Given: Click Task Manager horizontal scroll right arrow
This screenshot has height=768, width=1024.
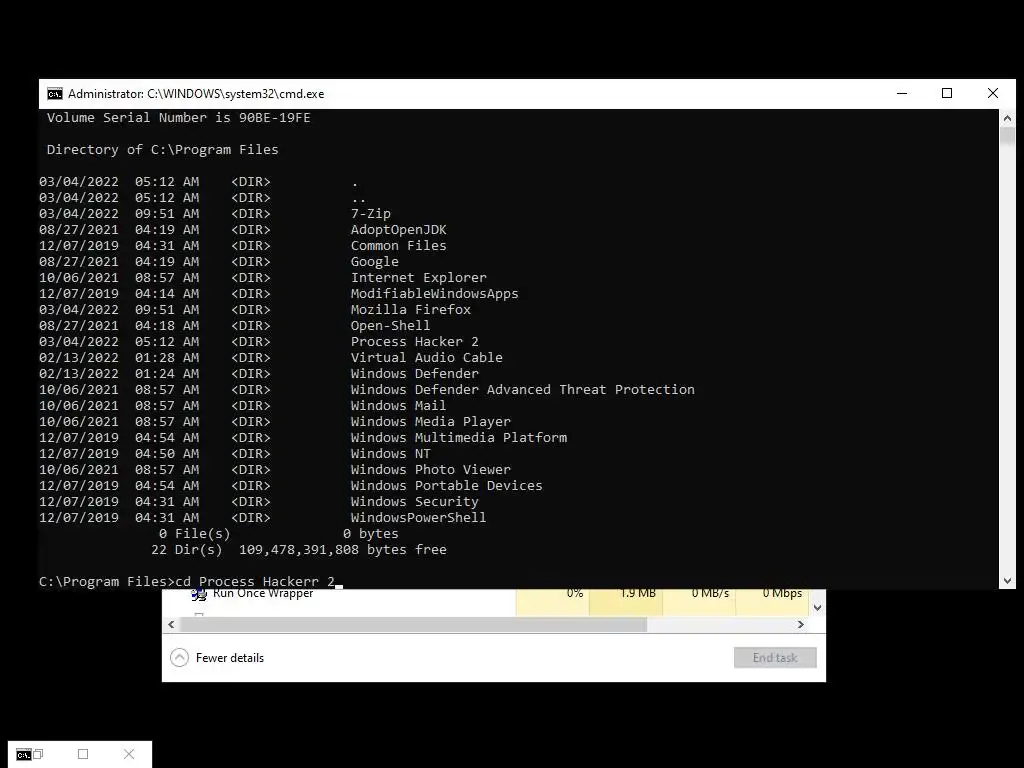Looking at the screenshot, I should pos(801,624).
